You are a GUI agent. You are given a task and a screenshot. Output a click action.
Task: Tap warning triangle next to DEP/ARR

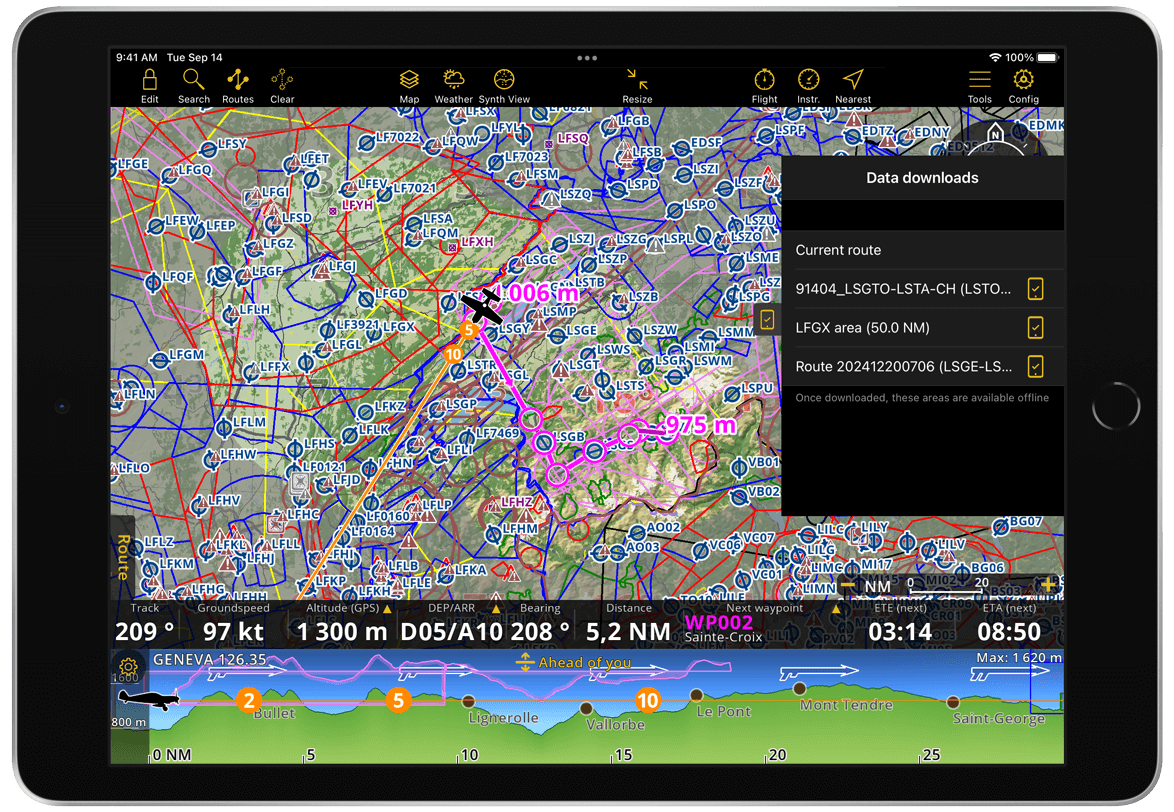(496, 608)
